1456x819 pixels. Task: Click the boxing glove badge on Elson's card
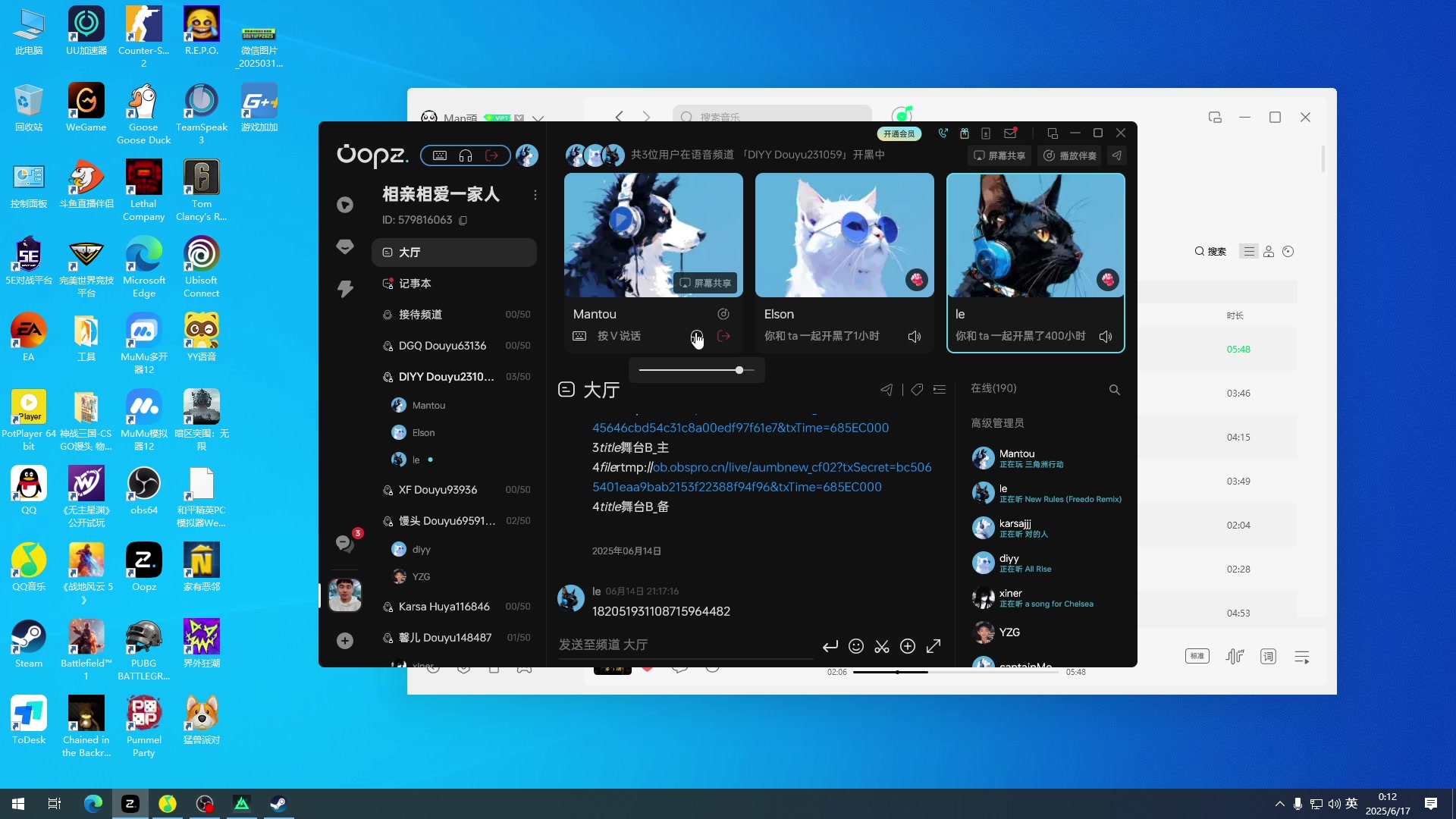[917, 280]
